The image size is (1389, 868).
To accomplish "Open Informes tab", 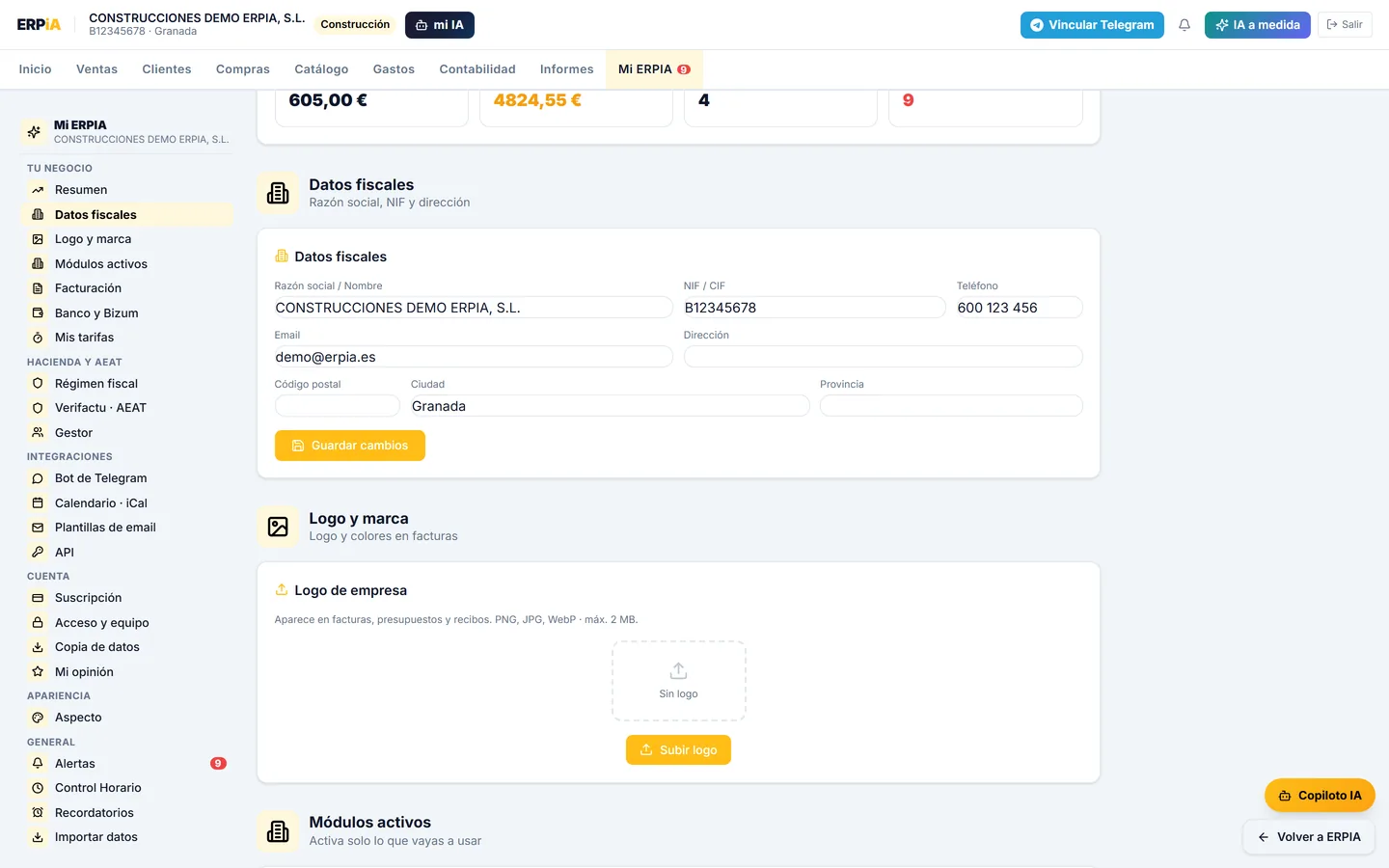I will click(x=567, y=69).
